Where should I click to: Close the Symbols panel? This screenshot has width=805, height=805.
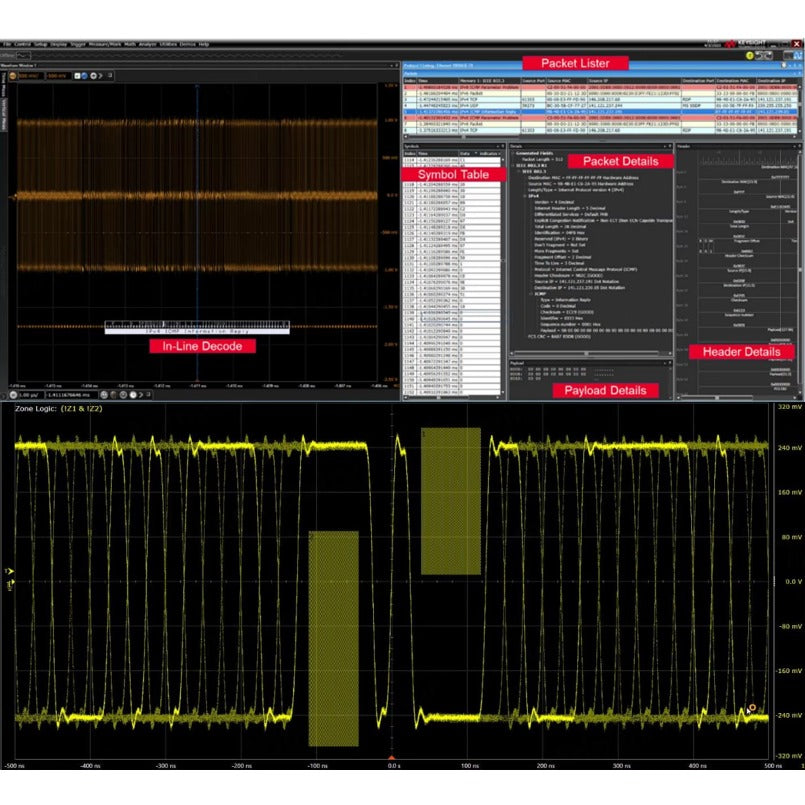pos(503,146)
